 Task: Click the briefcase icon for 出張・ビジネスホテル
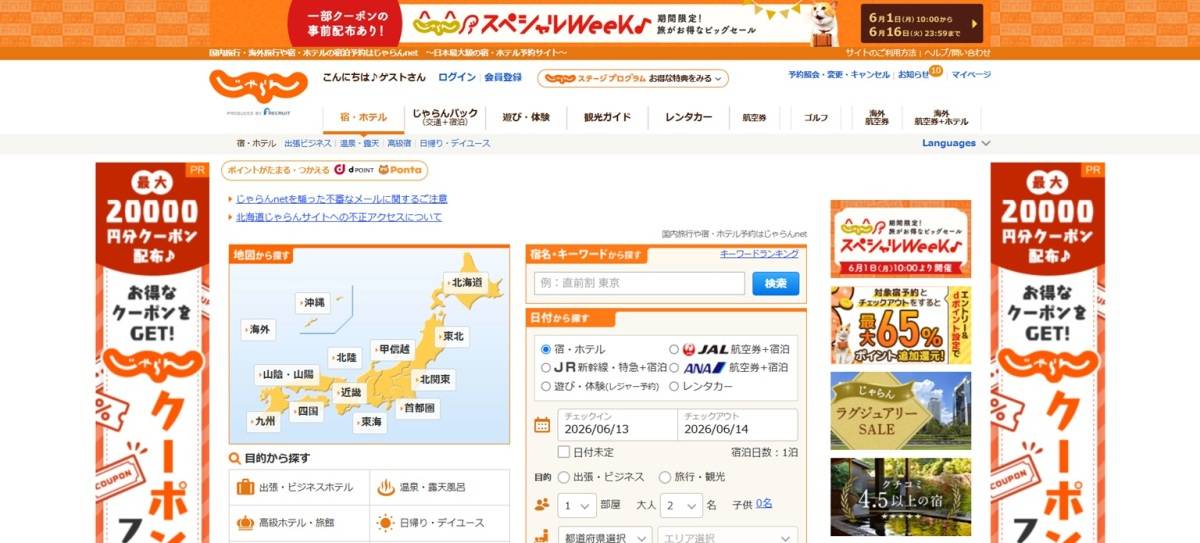tap(245, 487)
